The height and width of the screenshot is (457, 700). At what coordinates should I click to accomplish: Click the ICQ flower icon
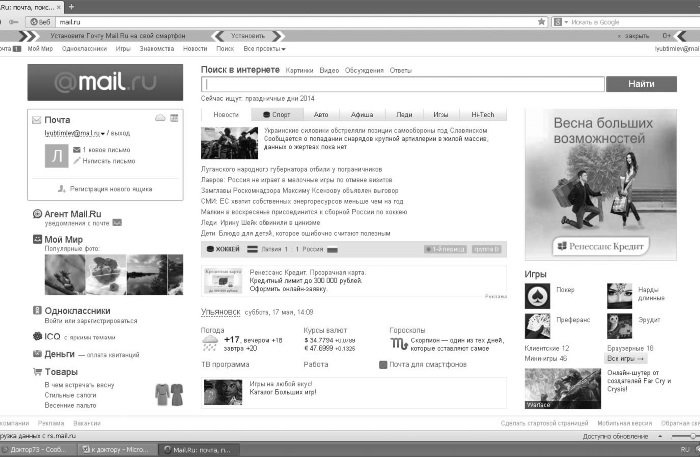(x=38, y=337)
